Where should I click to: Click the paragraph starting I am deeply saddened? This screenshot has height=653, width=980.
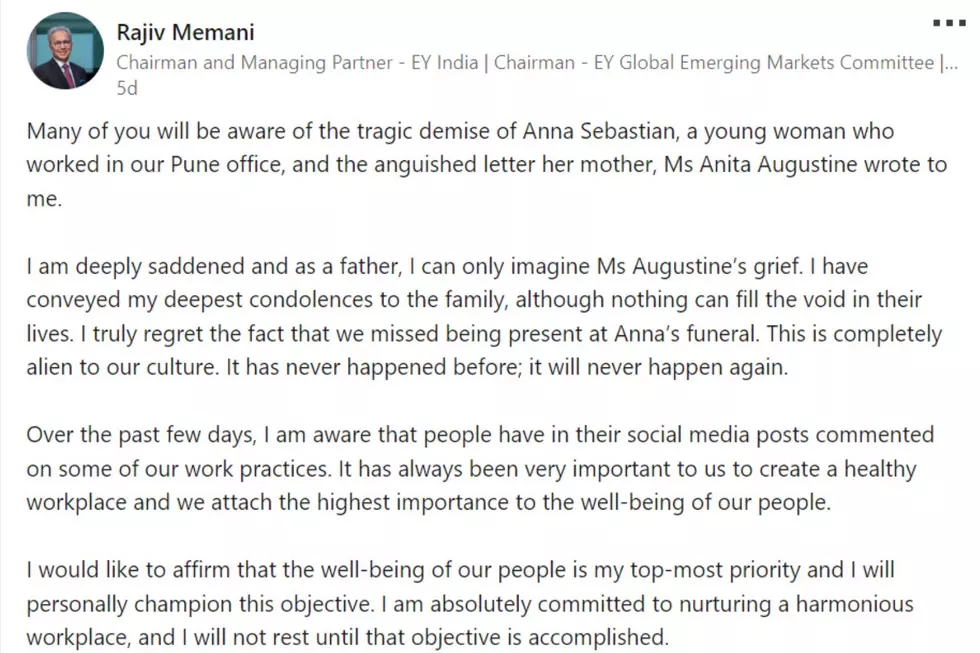click(x=484, y=317)
